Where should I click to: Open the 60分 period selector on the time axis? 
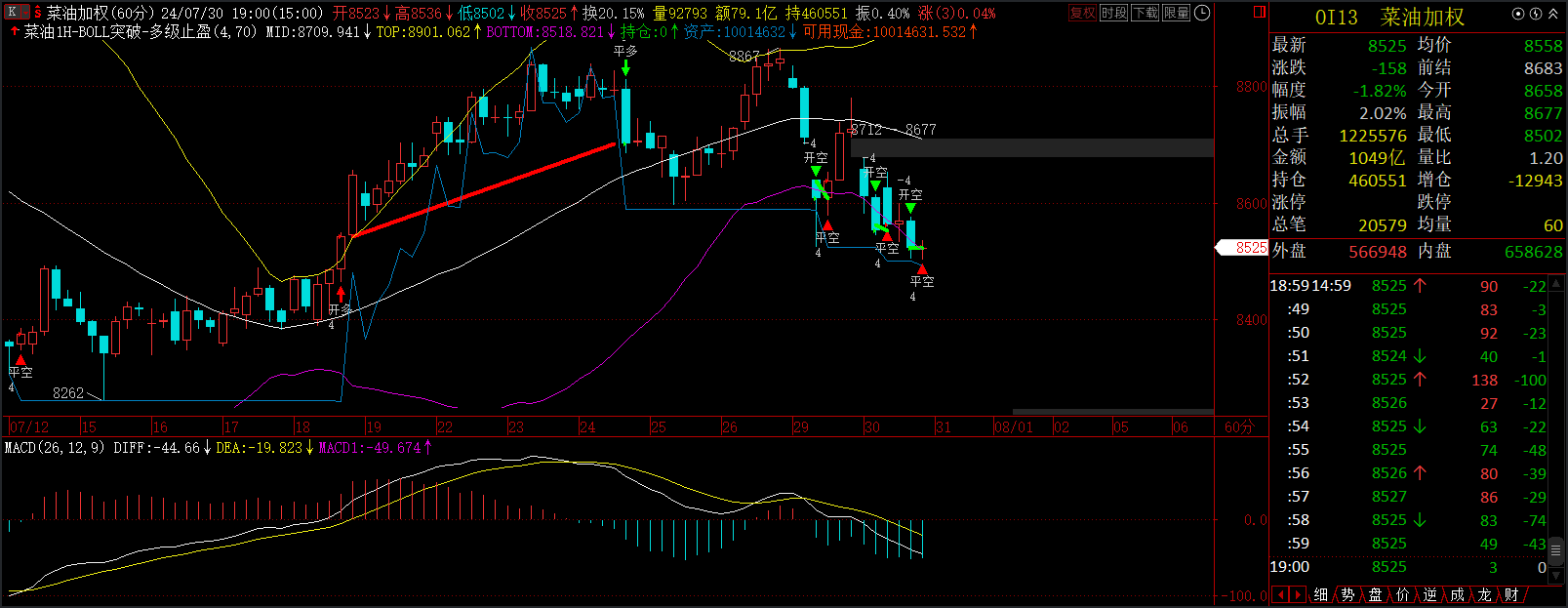[1238, 427]
